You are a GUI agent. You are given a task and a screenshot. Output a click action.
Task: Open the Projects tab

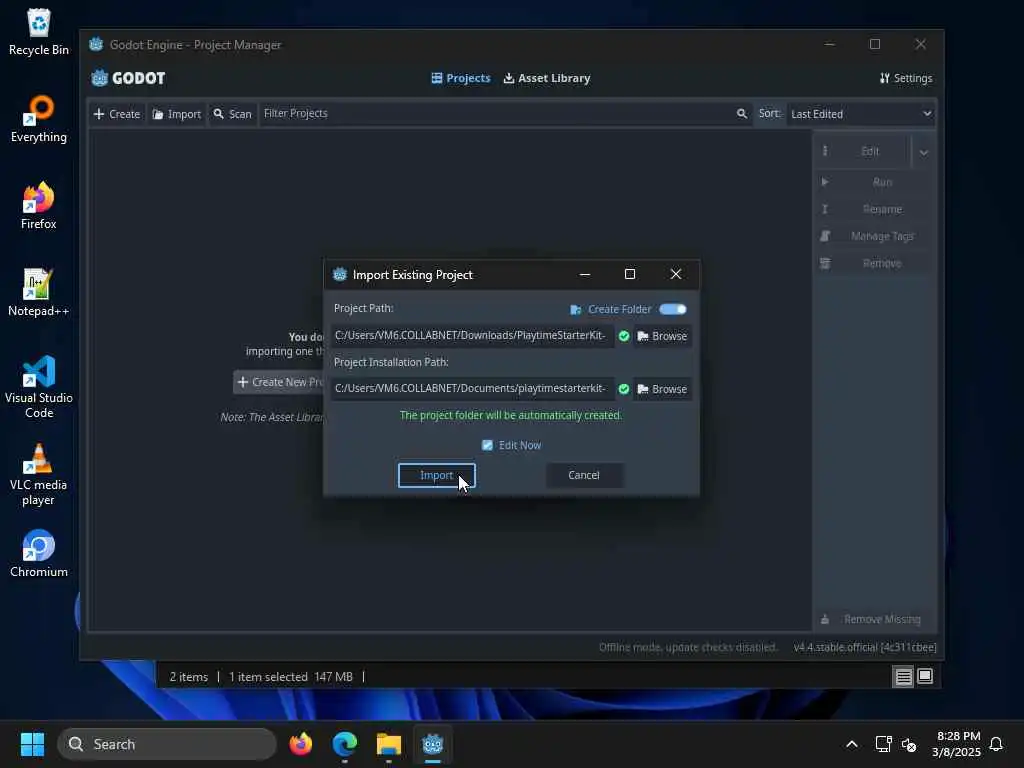coord(460,78)
